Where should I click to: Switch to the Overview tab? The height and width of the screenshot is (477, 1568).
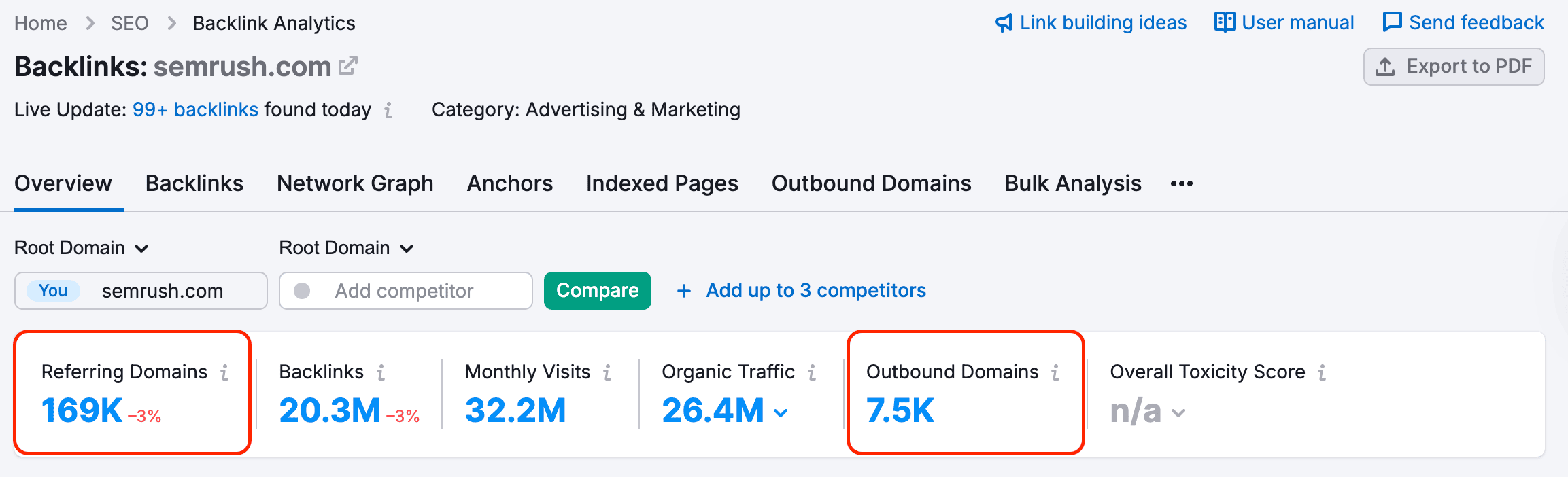pos(63,183)
